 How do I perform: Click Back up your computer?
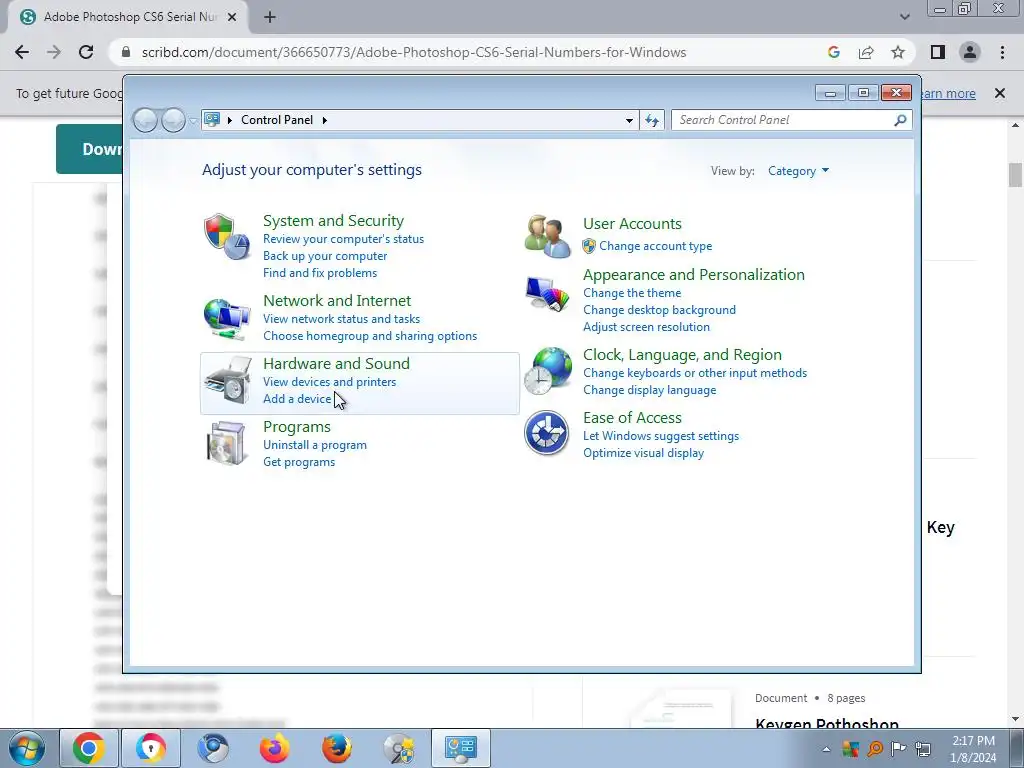(x=325, y=256)
